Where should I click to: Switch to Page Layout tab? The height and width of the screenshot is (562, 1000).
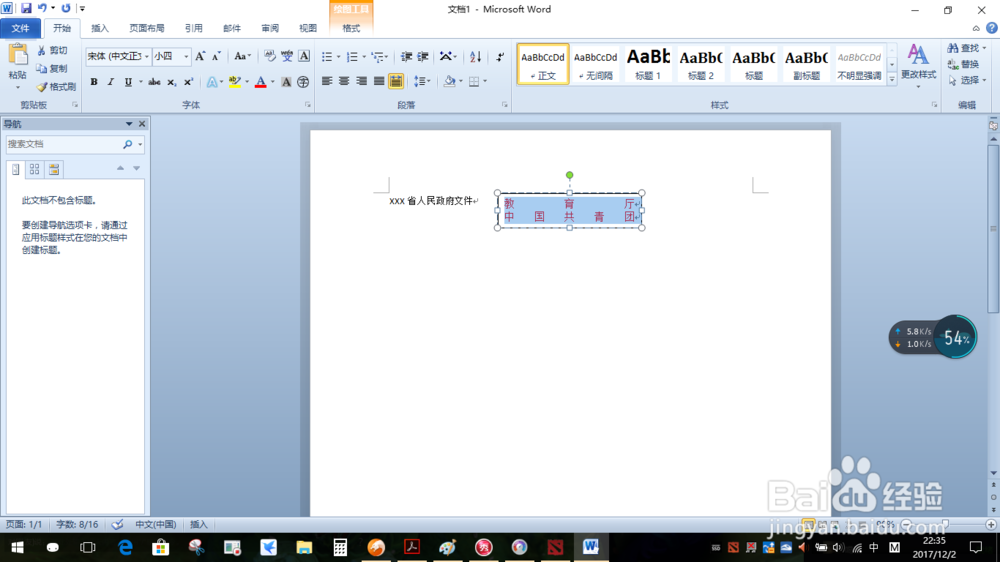point(147,28)
